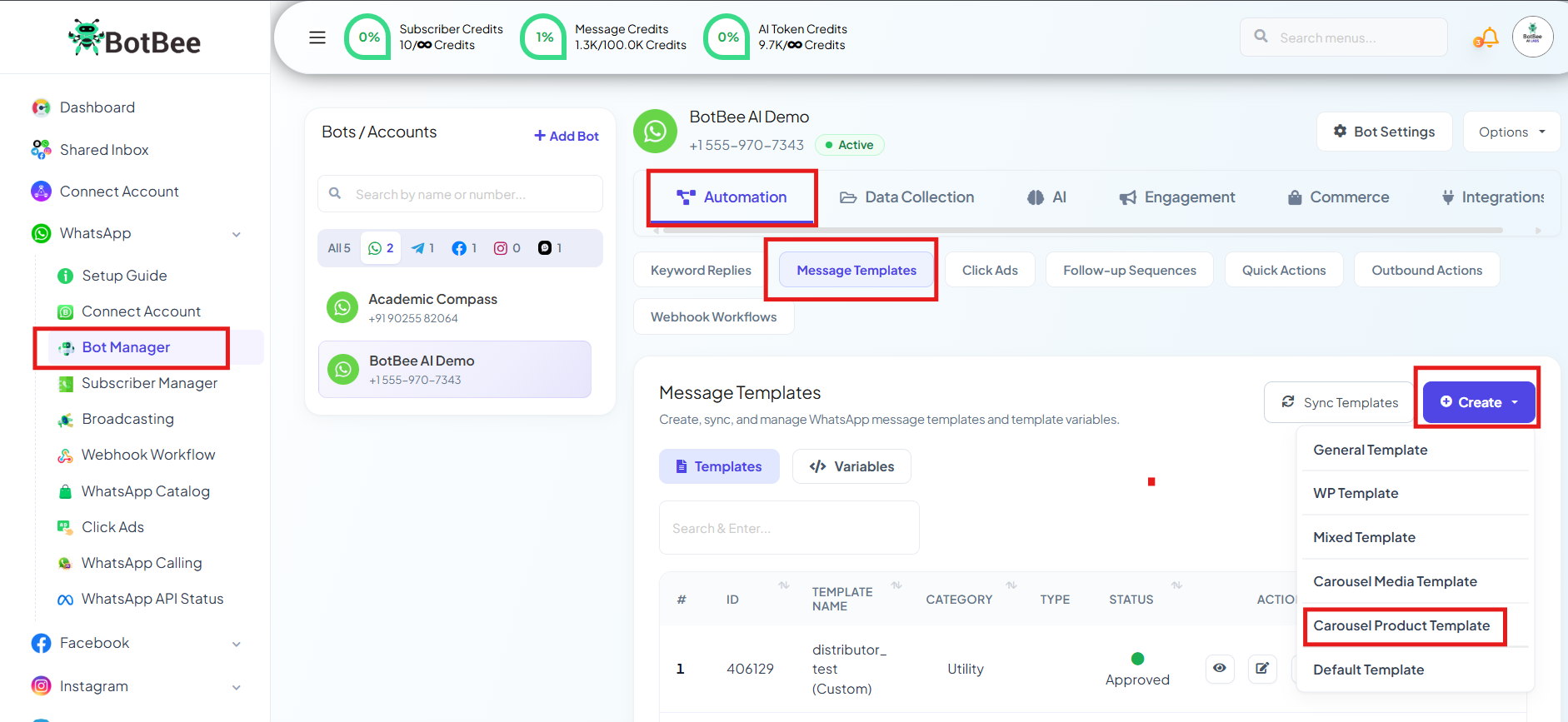Open Shared Inbox in sidebar
Screen dimensions: 1568x722
pos(104,150)
